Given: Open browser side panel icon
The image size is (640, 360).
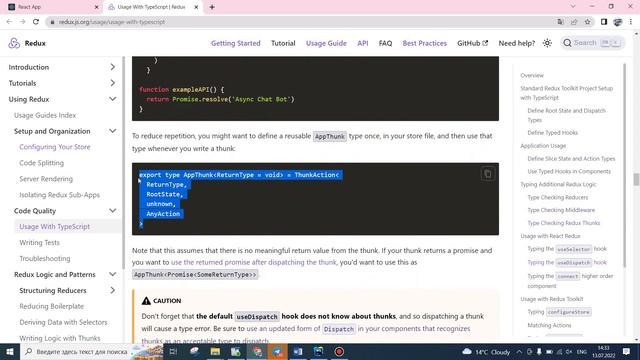Looking at the screenshot, I should pyautogui.click(x=604, y=22).
